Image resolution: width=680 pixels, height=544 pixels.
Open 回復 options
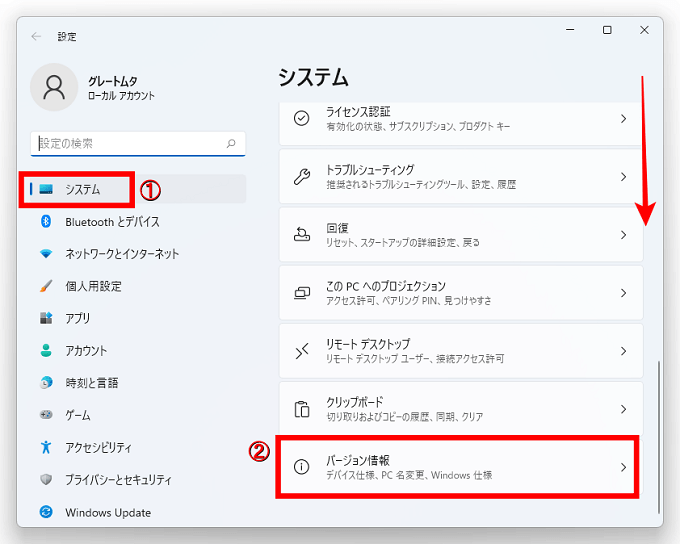(x=461, y=235)
